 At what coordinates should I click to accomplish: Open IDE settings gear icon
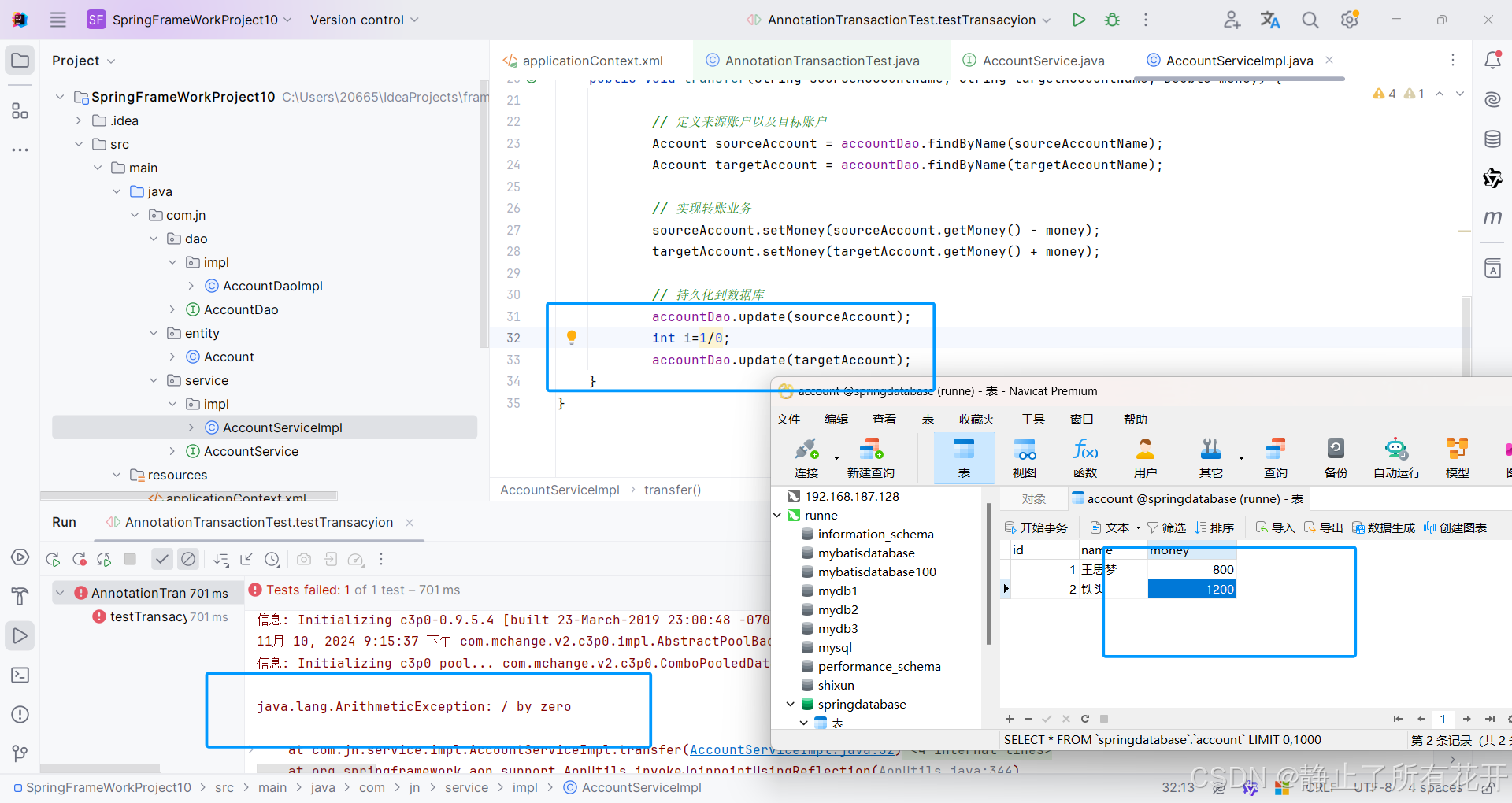point(1350,20)
